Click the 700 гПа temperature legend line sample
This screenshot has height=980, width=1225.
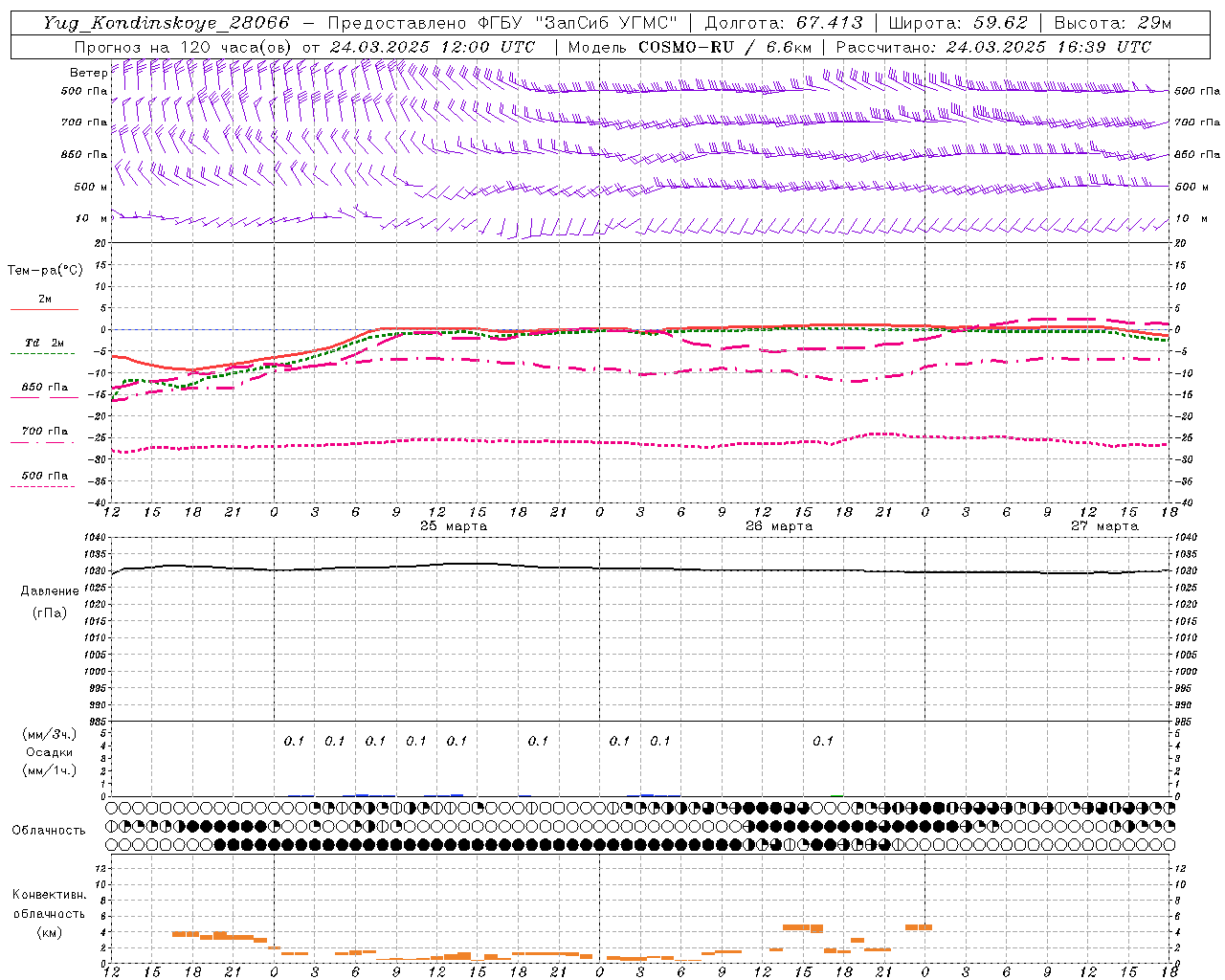point(42,442)
